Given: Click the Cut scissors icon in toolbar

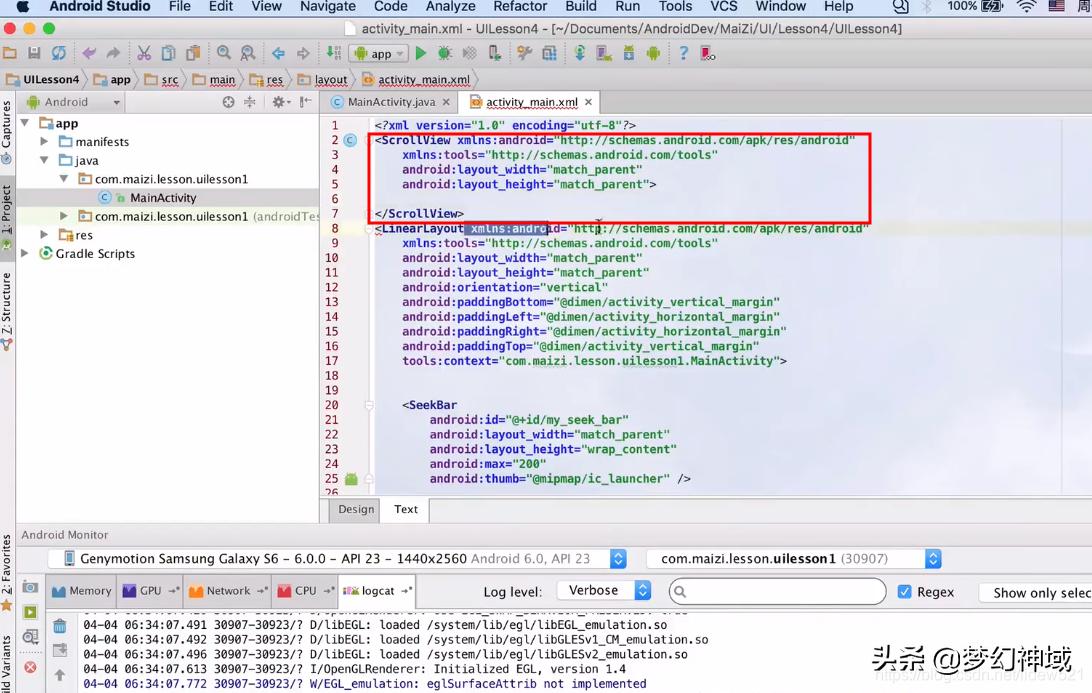Looking at the screenshot, I should [144, 53].
